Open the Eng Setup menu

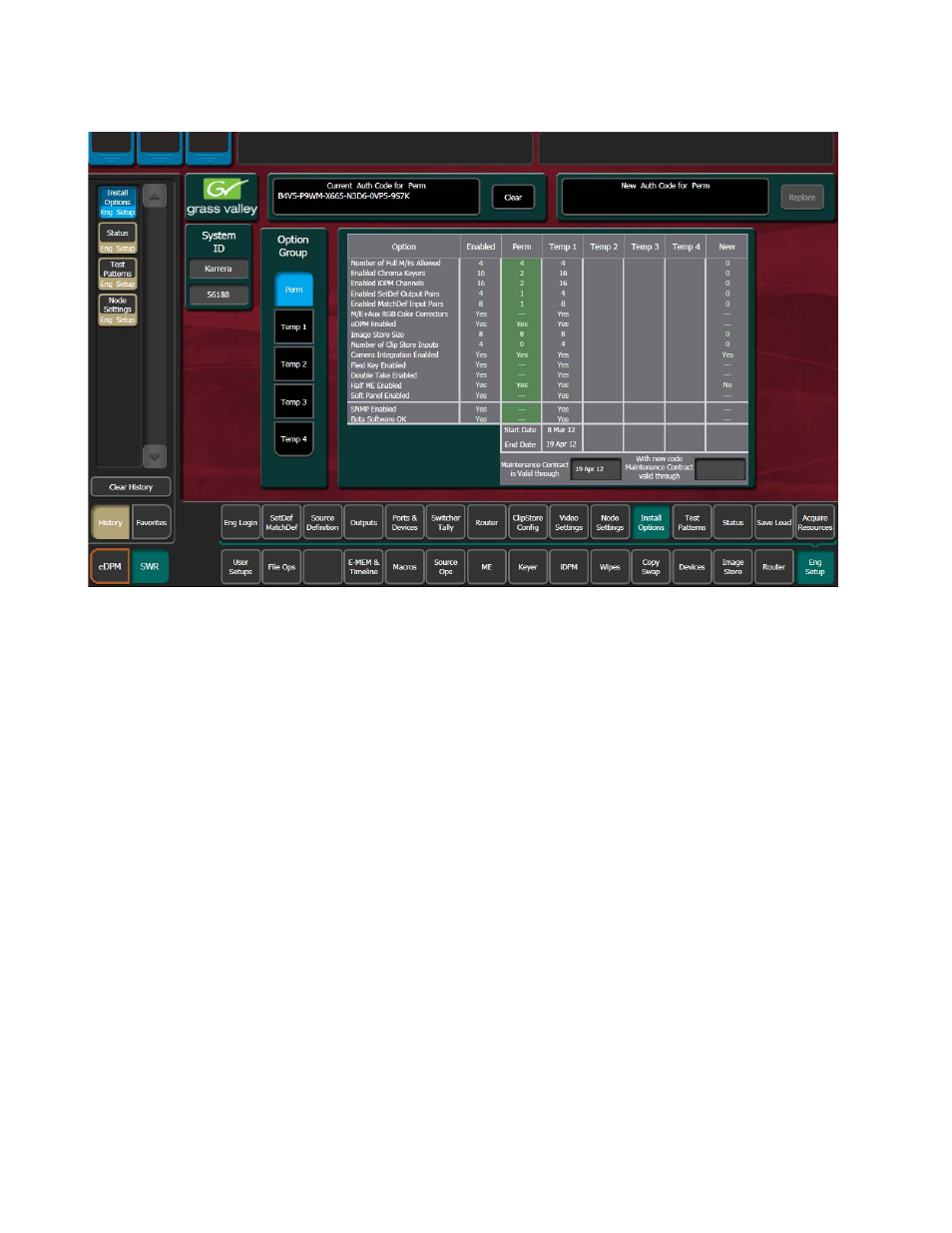(814, 566)
